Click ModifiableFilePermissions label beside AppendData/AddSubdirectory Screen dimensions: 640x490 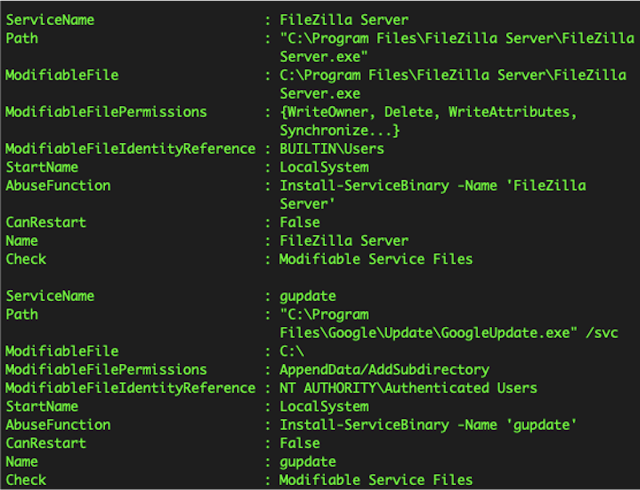[106, 370]
